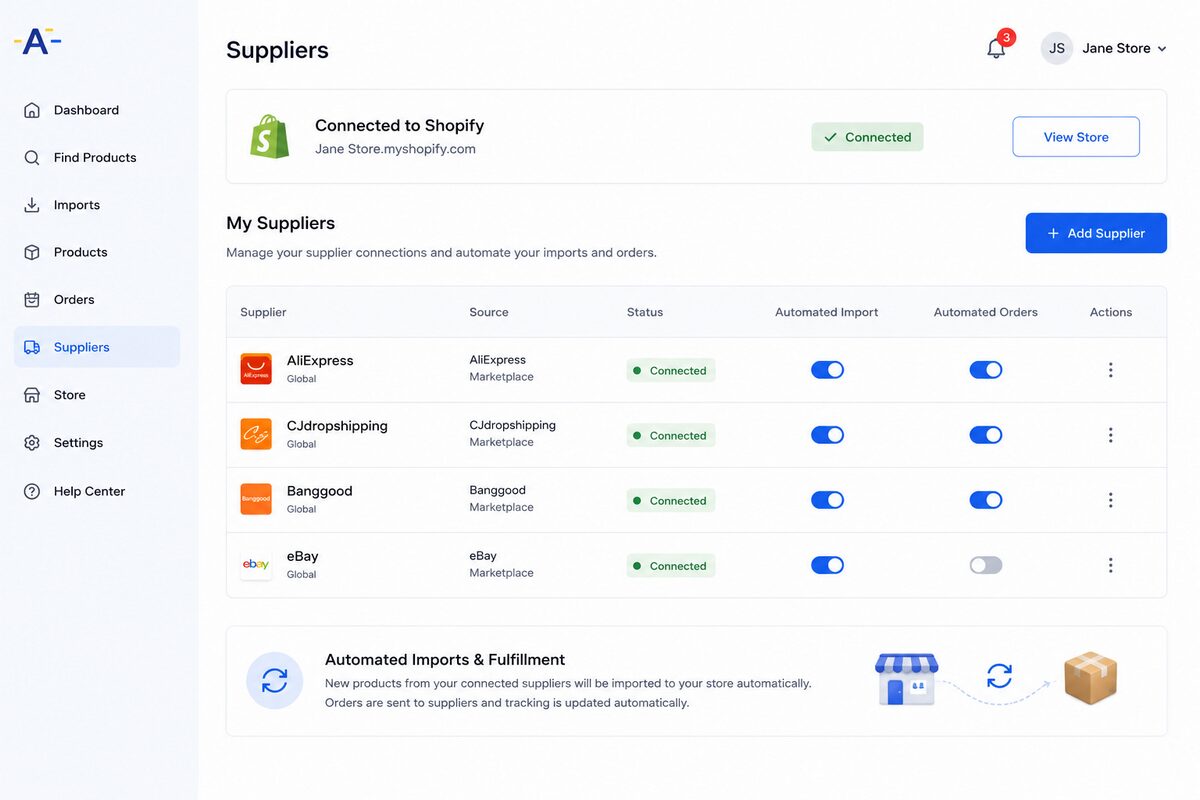Toggle Automated Import for AliExpress
The image size is (1200, 800).
pos(827,370)
